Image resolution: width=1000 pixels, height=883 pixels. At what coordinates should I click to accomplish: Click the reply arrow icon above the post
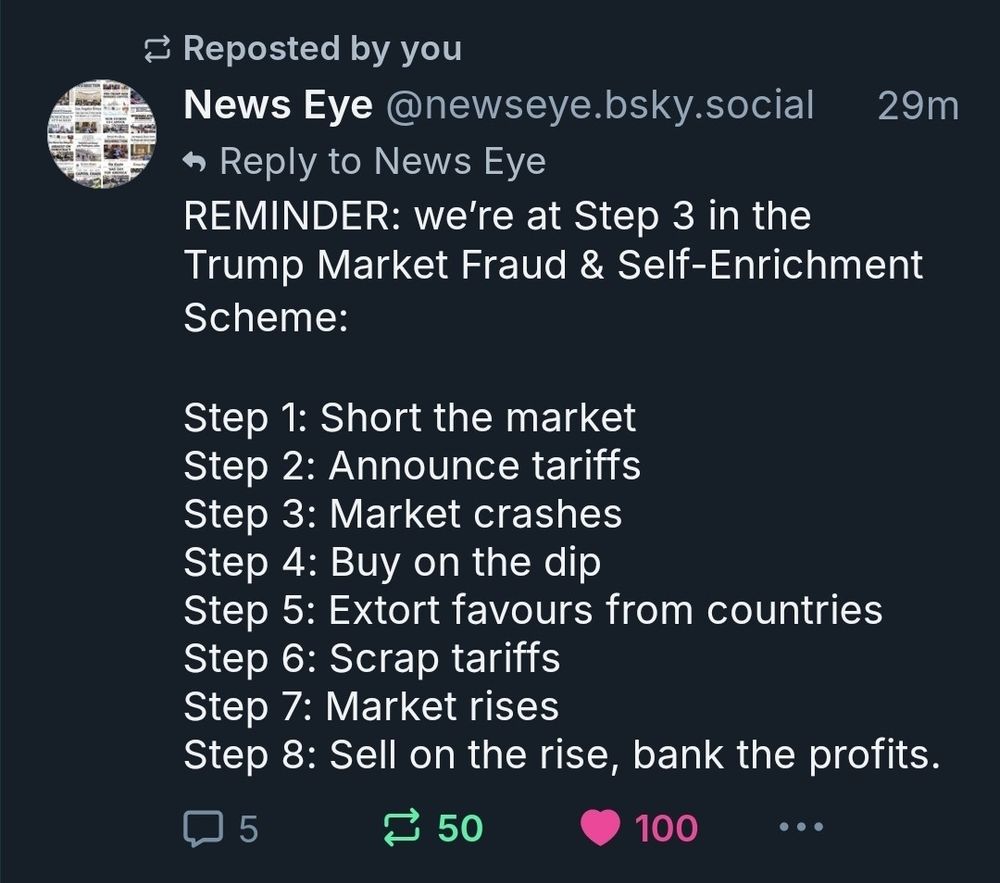pos(197,160)
